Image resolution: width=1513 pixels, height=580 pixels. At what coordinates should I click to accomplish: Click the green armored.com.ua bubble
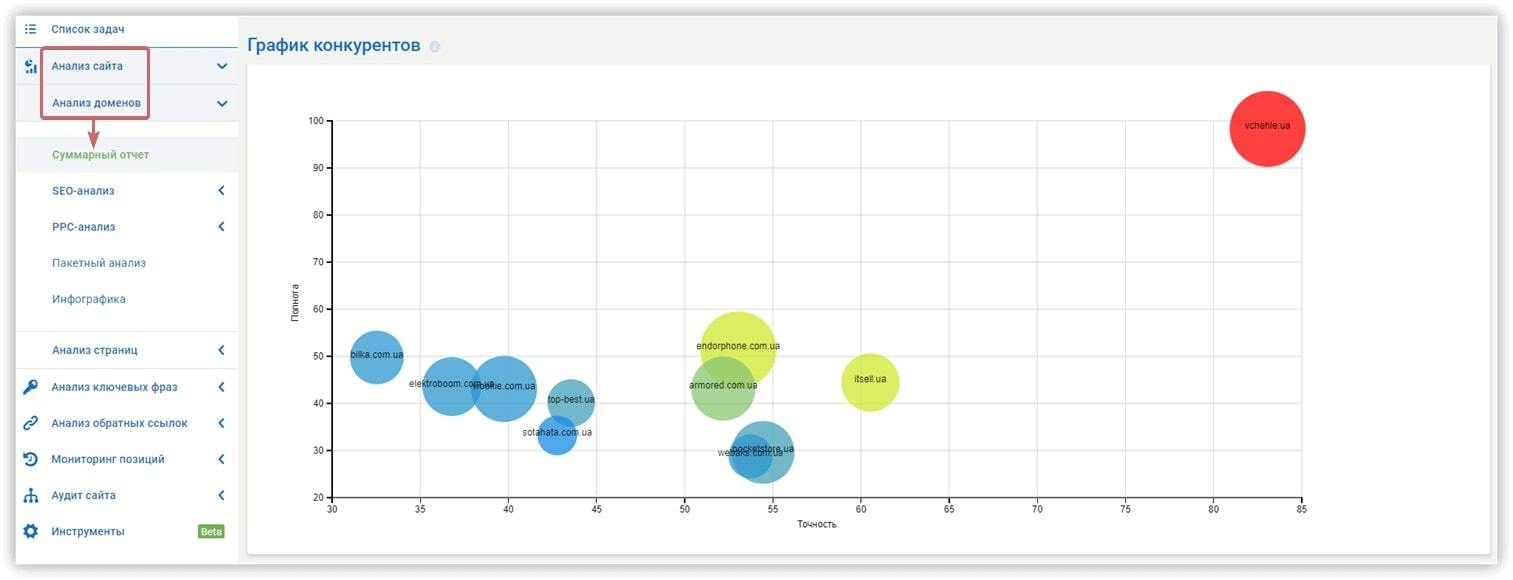(722, 388)
